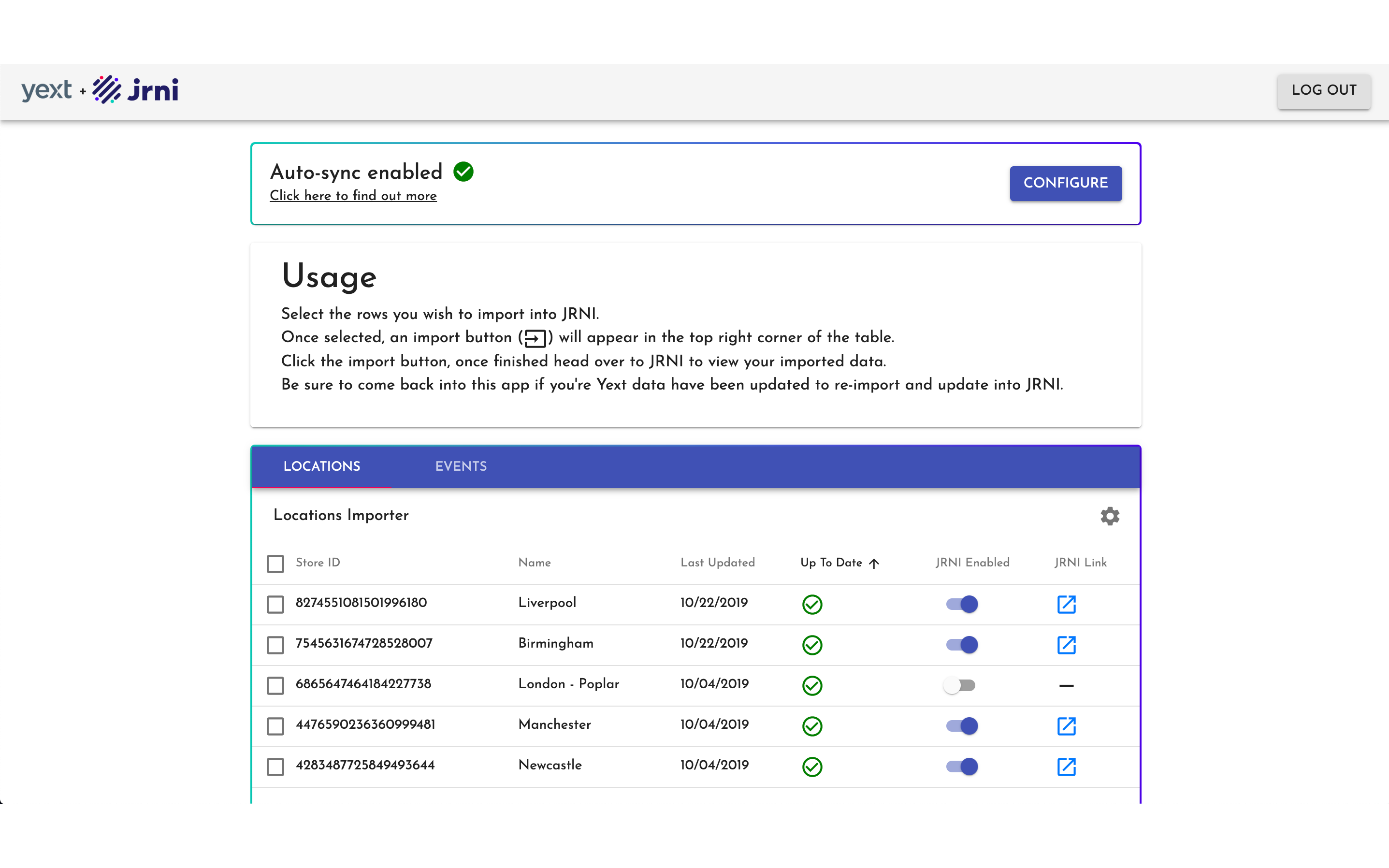
Task: Open the Locations Importer settings gear
Action: (1110, 516)
